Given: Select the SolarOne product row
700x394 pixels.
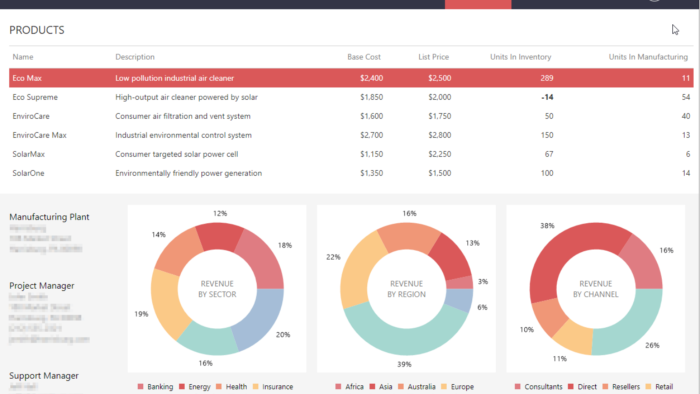Looking at the screenshot, I should [x=351, y=173].
